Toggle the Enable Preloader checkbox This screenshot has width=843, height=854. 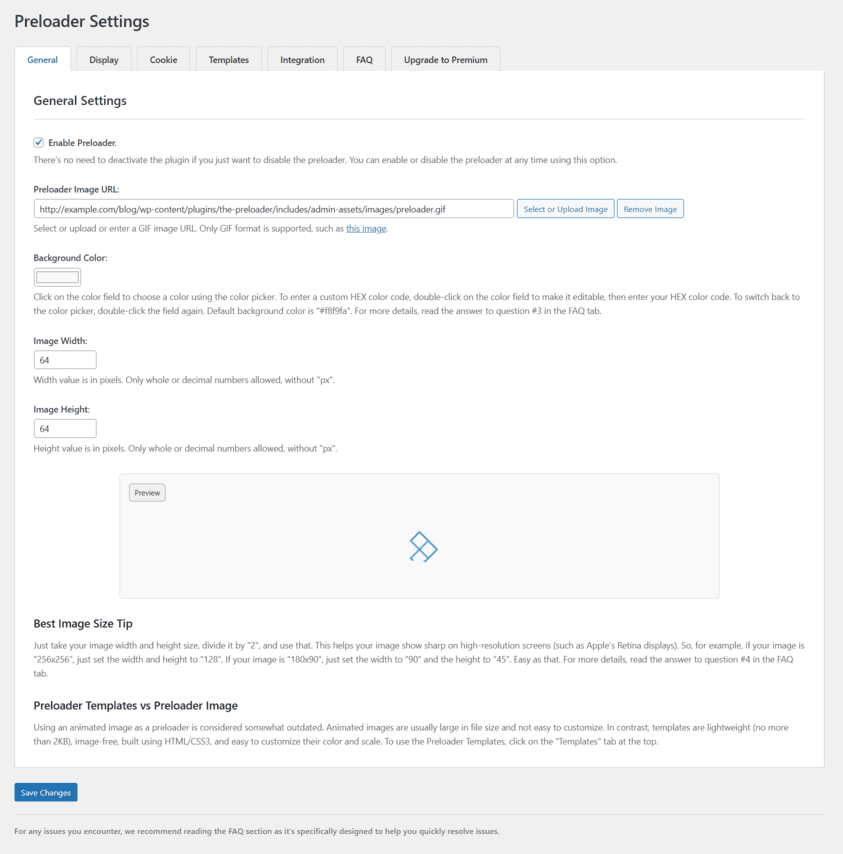[x=39, y=143]
